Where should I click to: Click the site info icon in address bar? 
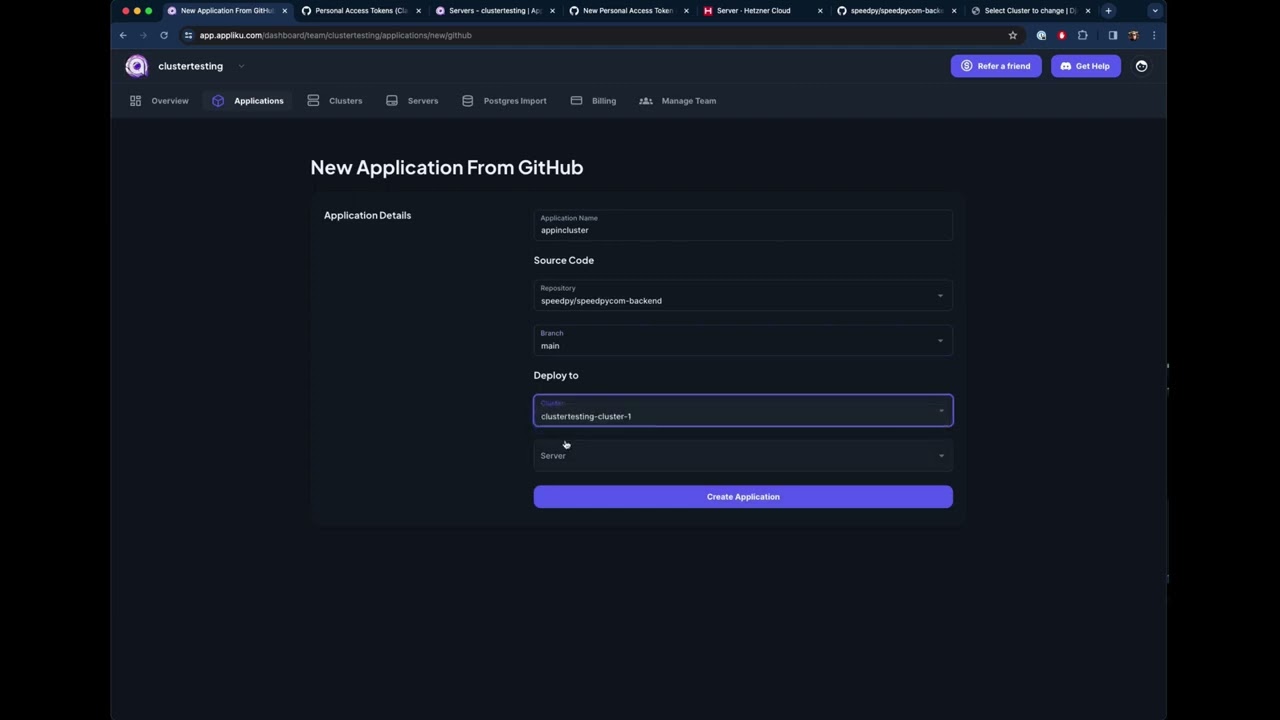point(188,35)
